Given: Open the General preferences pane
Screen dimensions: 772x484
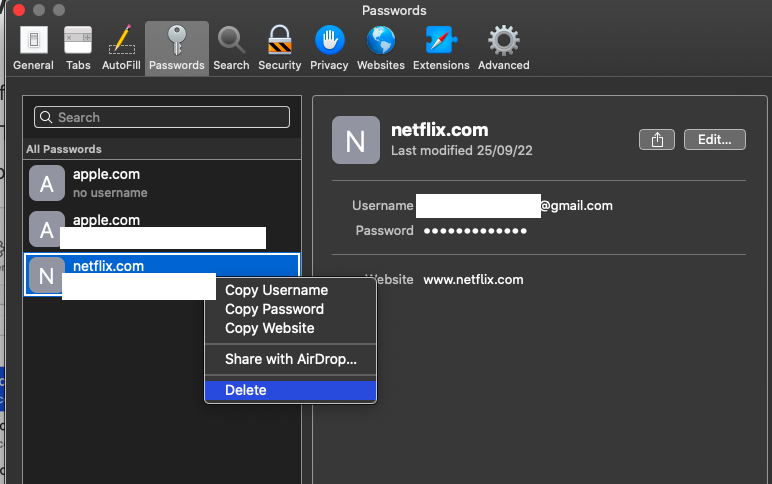Looking at the screenshot, I should point(33,48).
